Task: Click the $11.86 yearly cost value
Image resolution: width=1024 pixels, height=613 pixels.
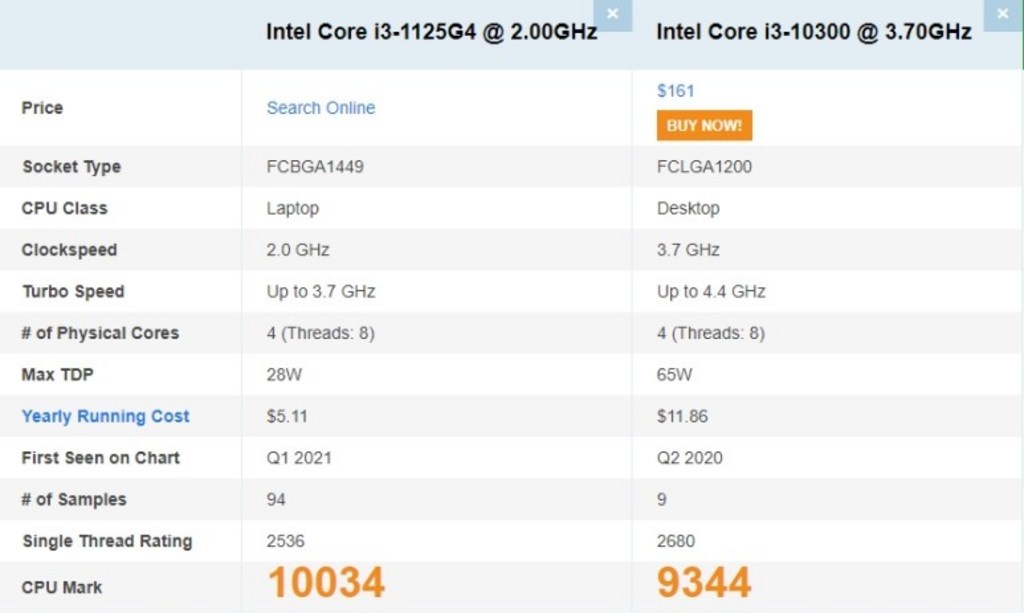Action: pyautogui.click(x=682, y=417)
